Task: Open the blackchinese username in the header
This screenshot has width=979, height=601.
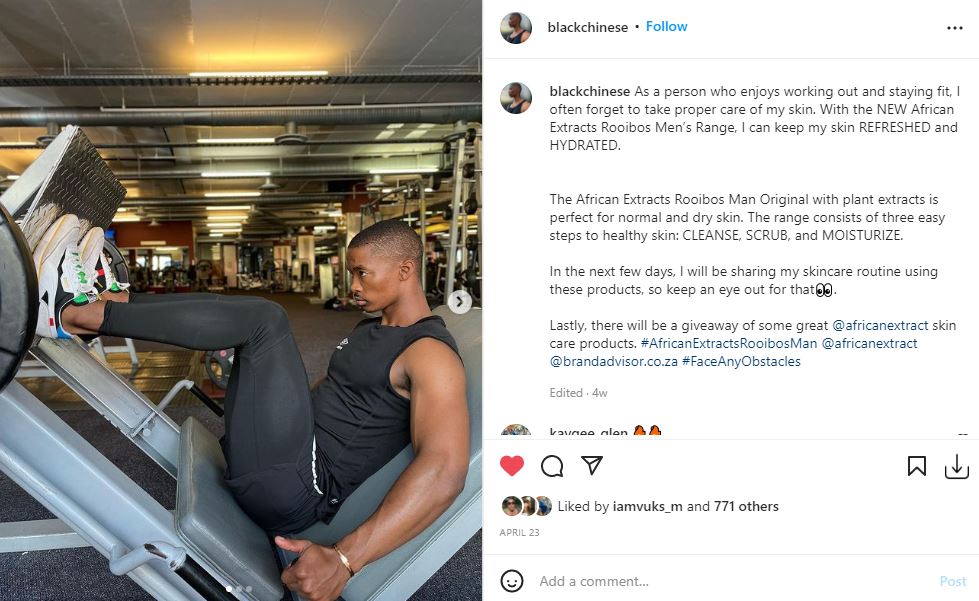Action: pos(588,27)
